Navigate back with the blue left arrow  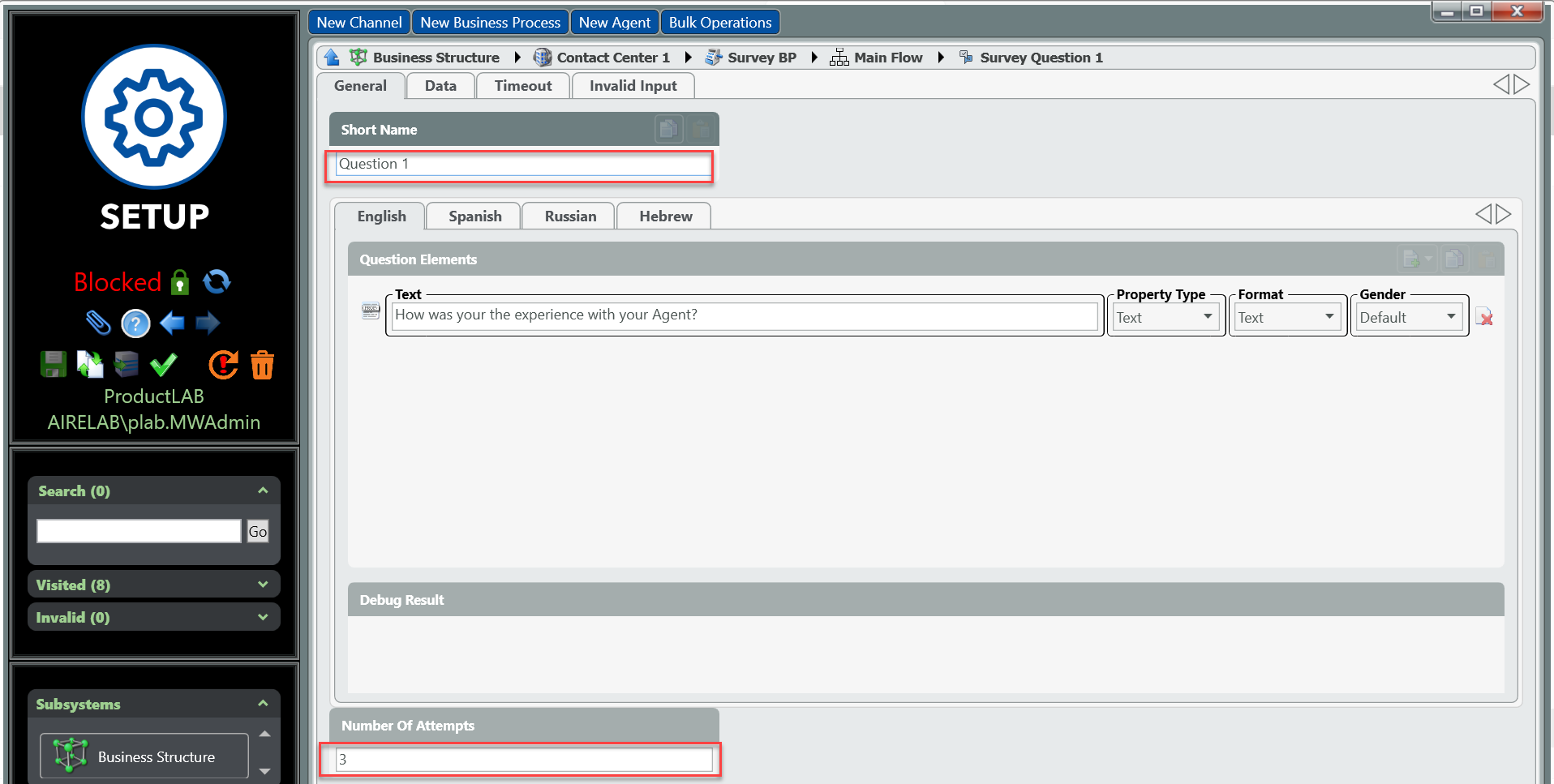click(172, 323)
